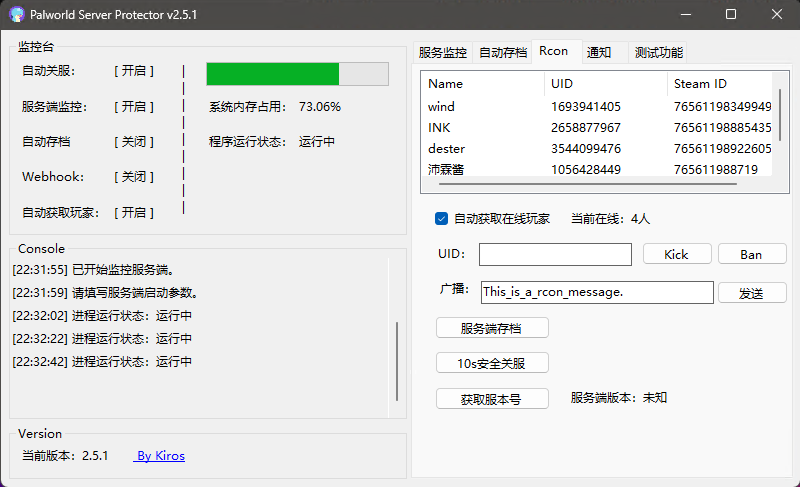800x487 pixels.
Task: Select player row dester
Action: point(599,148)
